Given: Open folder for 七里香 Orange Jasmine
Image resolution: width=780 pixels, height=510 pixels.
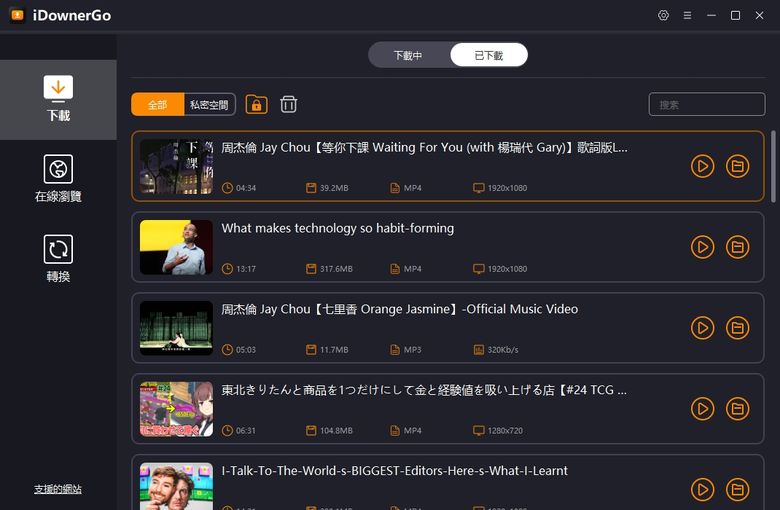Looking at the screenshot, I should coord(737,328).
